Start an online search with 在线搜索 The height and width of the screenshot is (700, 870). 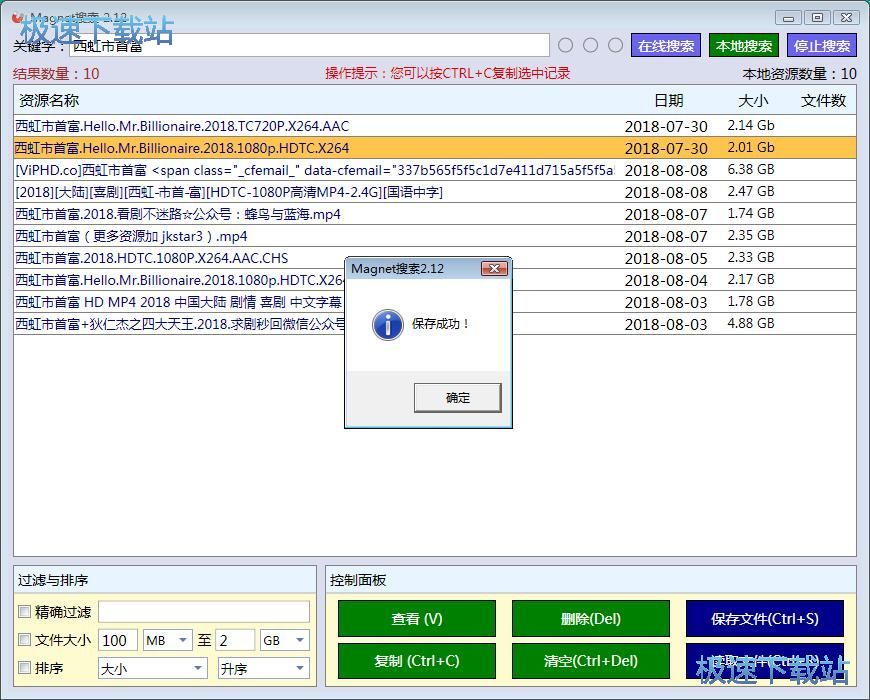(x=666, y=45)
